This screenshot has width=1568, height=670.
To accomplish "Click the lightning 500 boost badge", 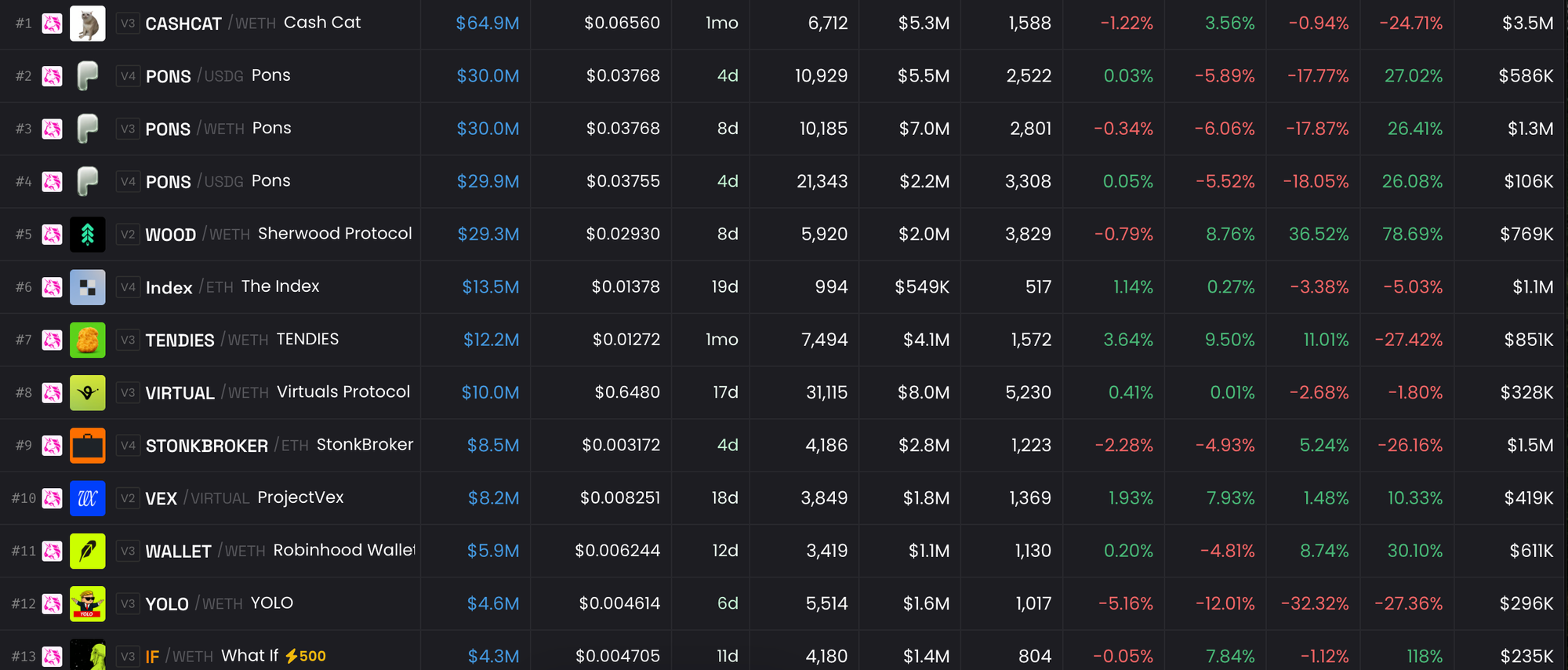I will click(306, 656).
